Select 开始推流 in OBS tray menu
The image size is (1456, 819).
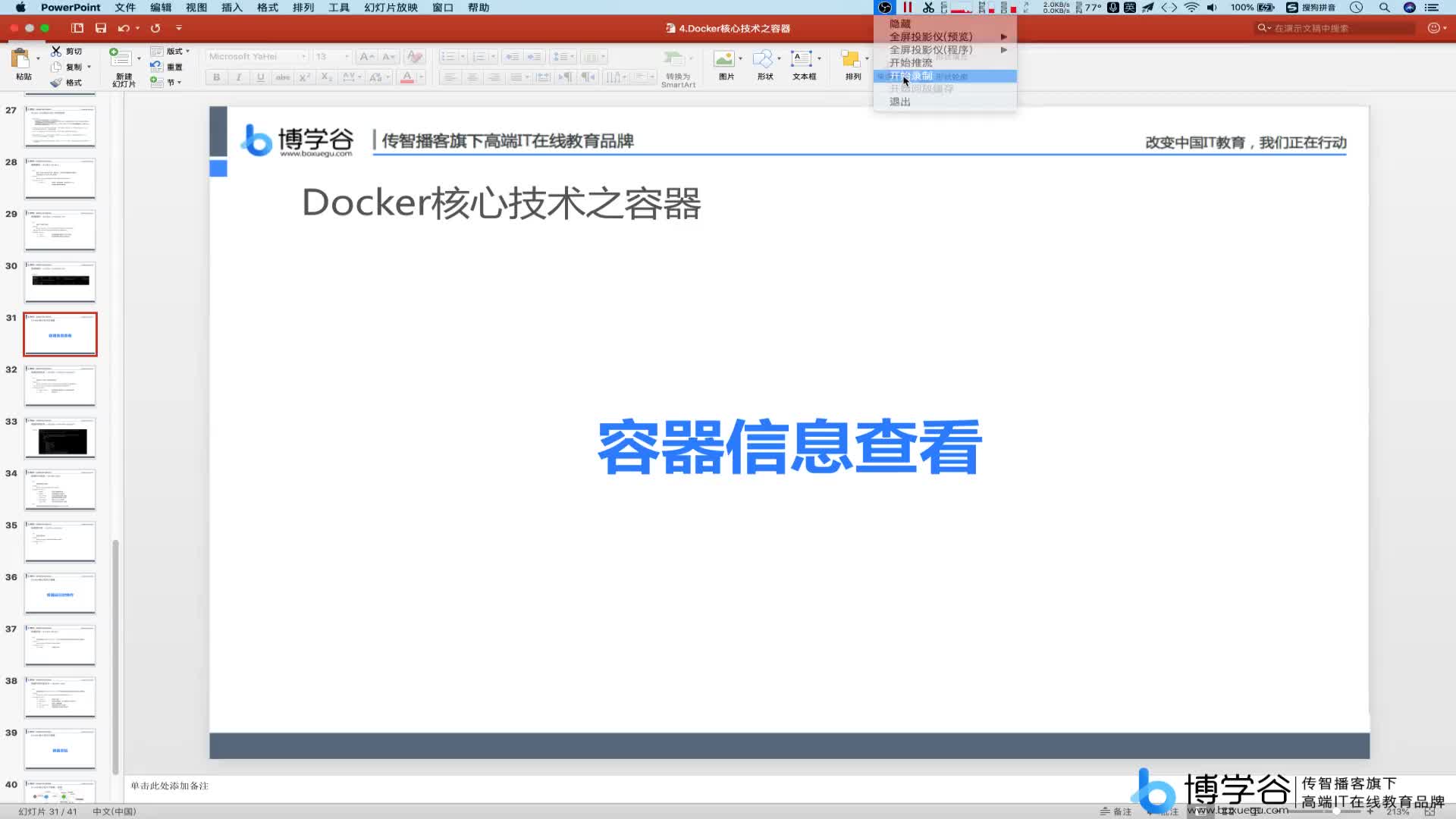coord(945,63)
